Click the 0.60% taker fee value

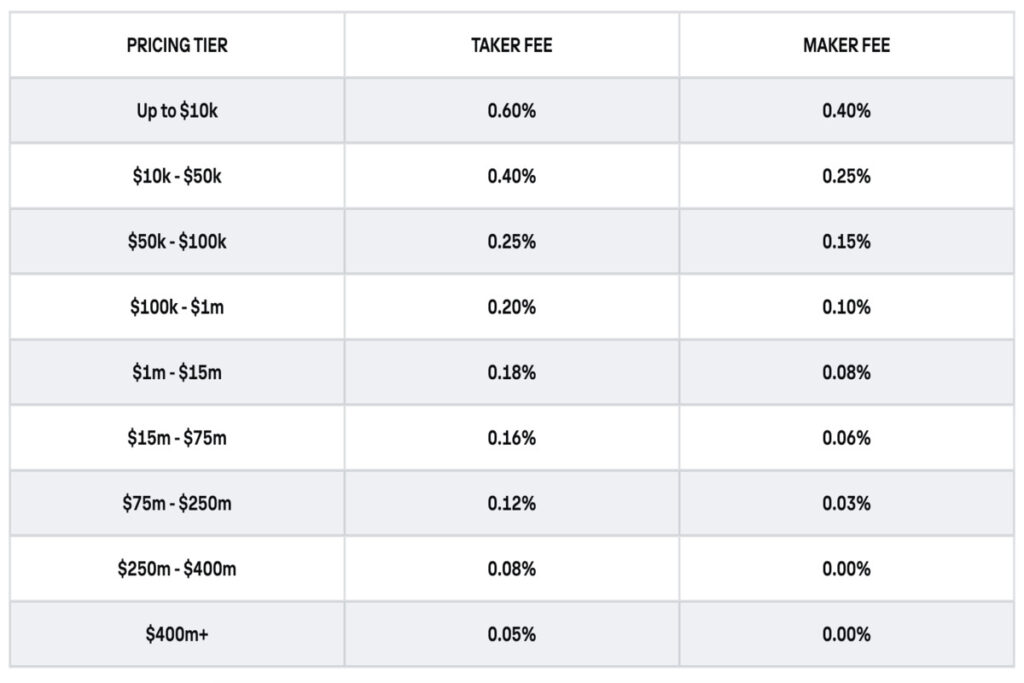coord(511,111)
